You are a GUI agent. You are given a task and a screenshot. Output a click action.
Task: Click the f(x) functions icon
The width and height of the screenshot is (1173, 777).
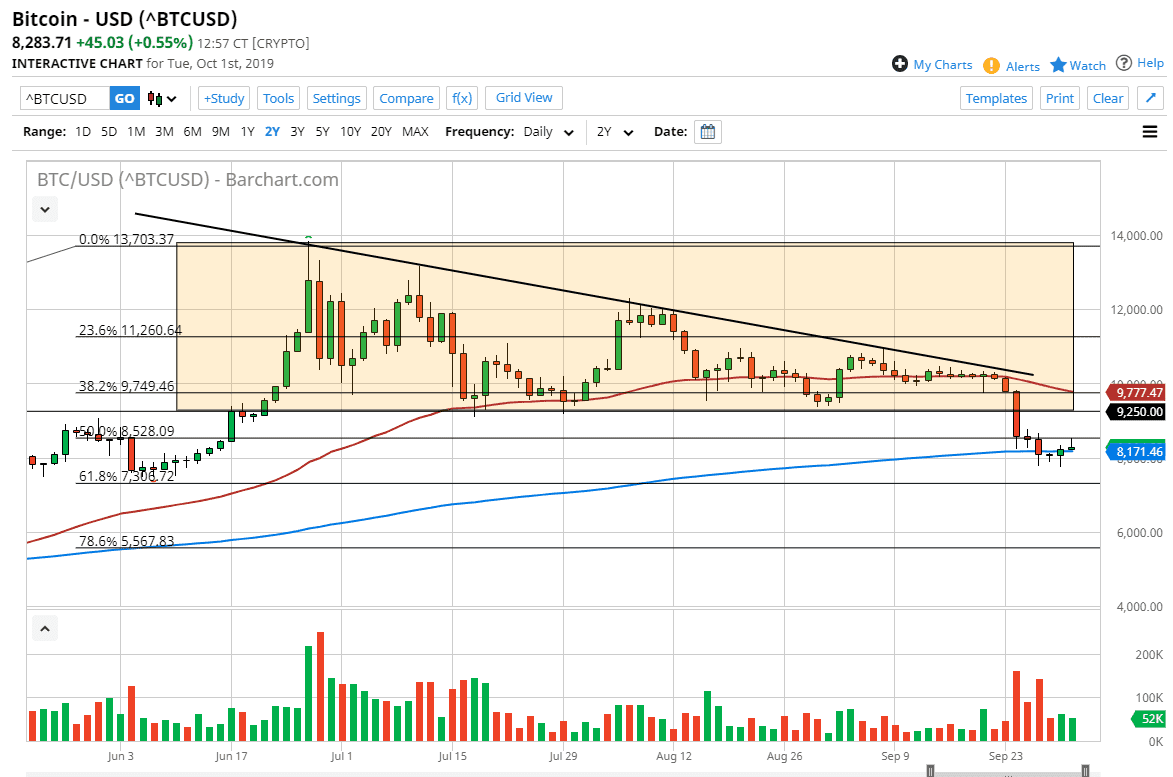pos(461,98)
